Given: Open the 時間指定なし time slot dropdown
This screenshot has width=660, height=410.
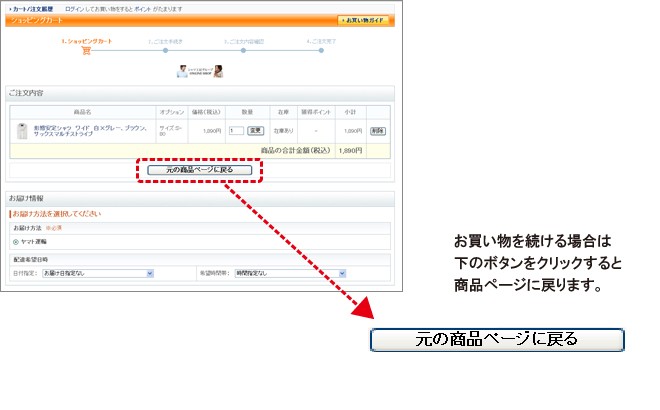Looking at the screenshot, I should point(290,274).
